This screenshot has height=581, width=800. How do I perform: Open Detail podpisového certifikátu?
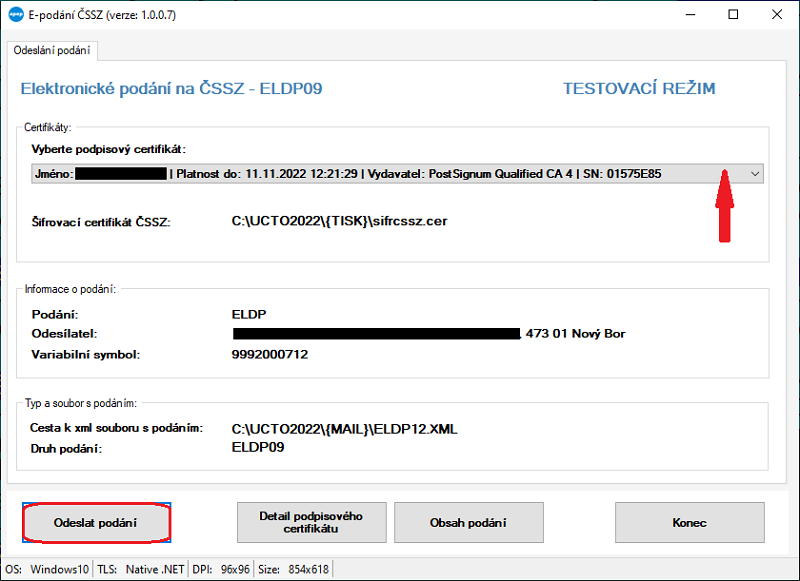tap(311, 522)
